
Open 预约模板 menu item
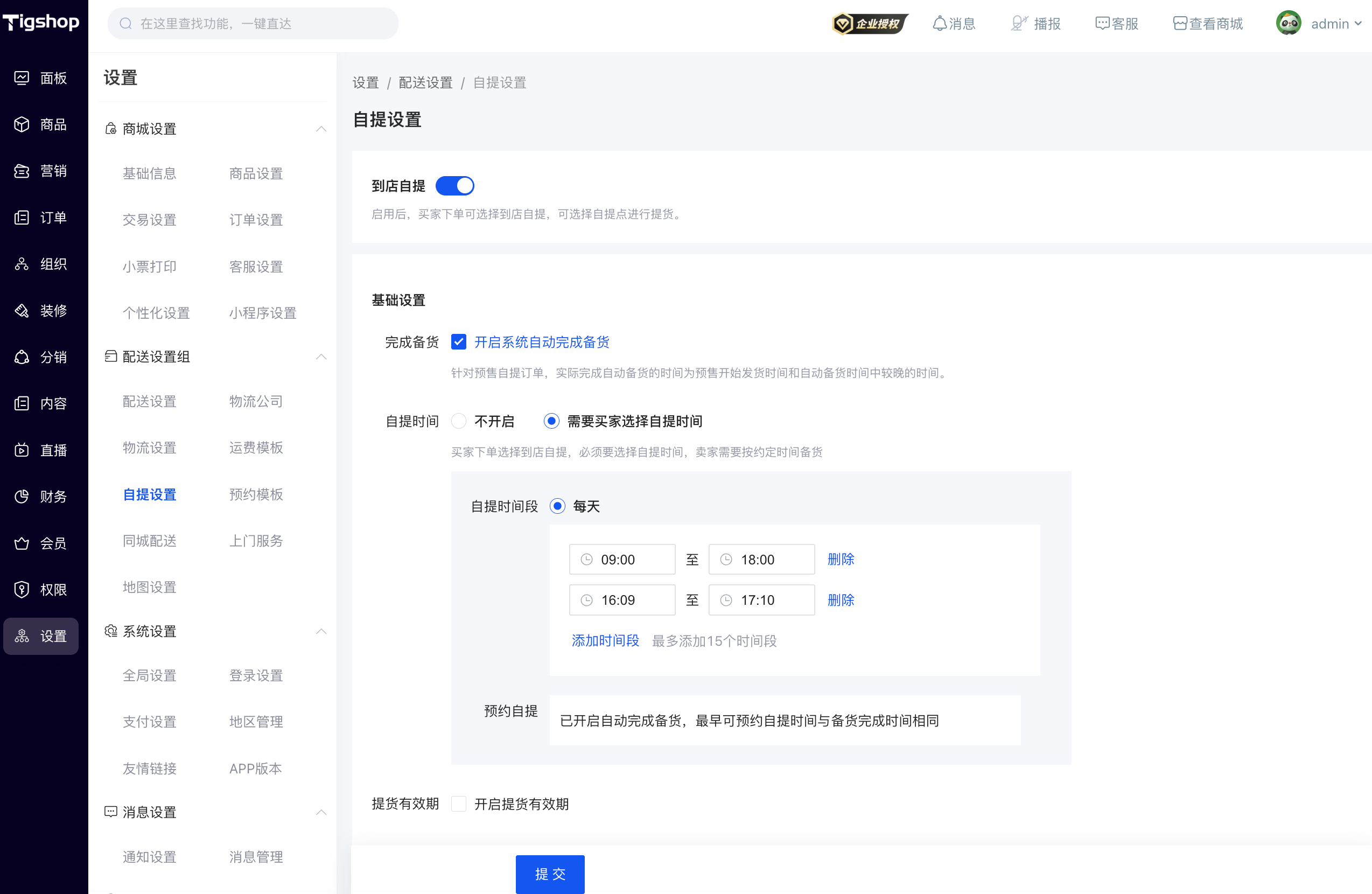pos(256,494)
